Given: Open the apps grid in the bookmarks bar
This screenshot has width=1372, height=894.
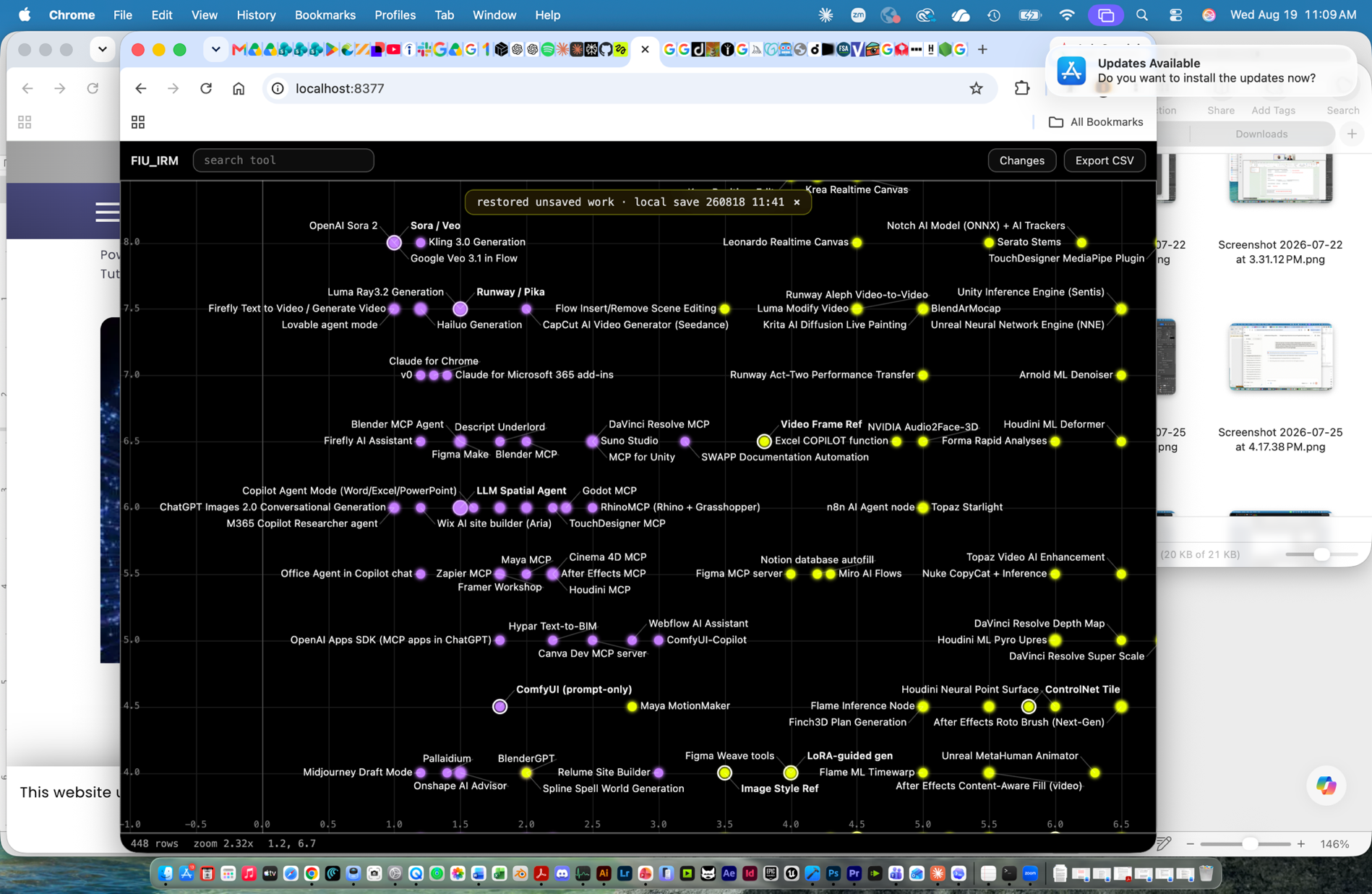Looking at the screenshot, I should [x=138, y=122].
